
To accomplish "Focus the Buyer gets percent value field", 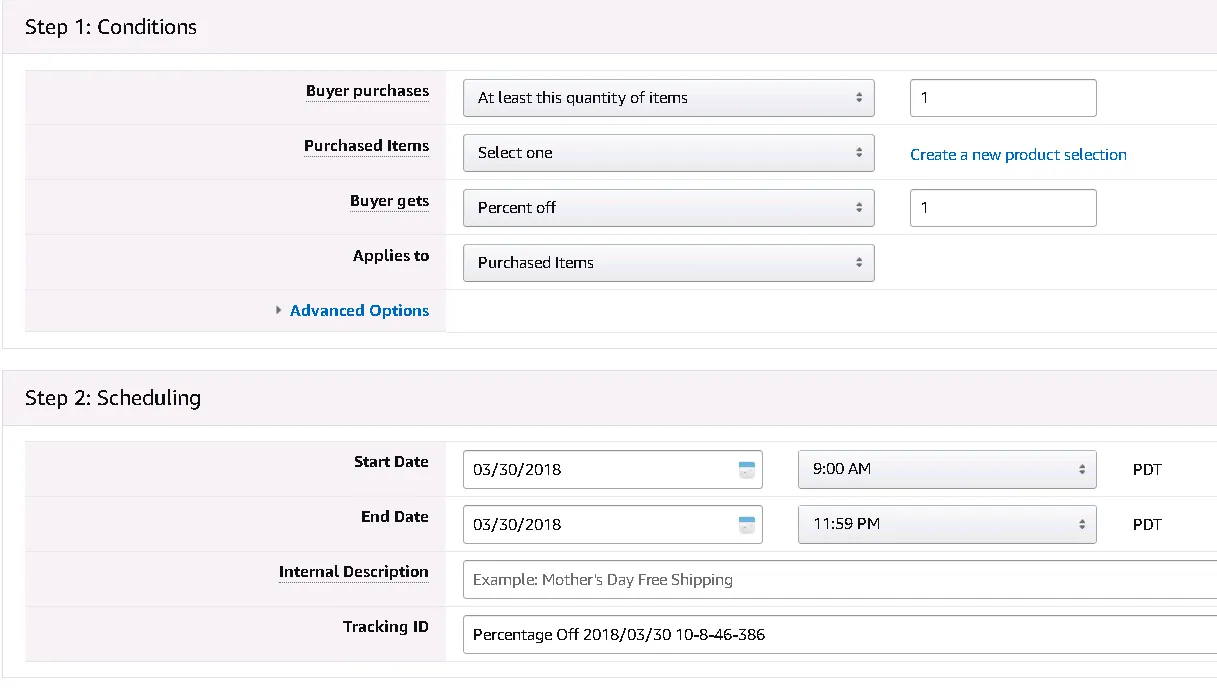I will 1003,208.
